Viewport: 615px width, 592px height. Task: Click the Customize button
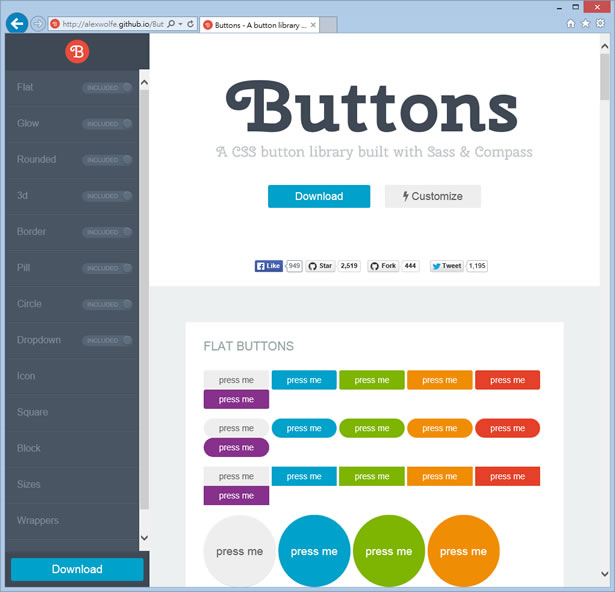tap(432, 196)
